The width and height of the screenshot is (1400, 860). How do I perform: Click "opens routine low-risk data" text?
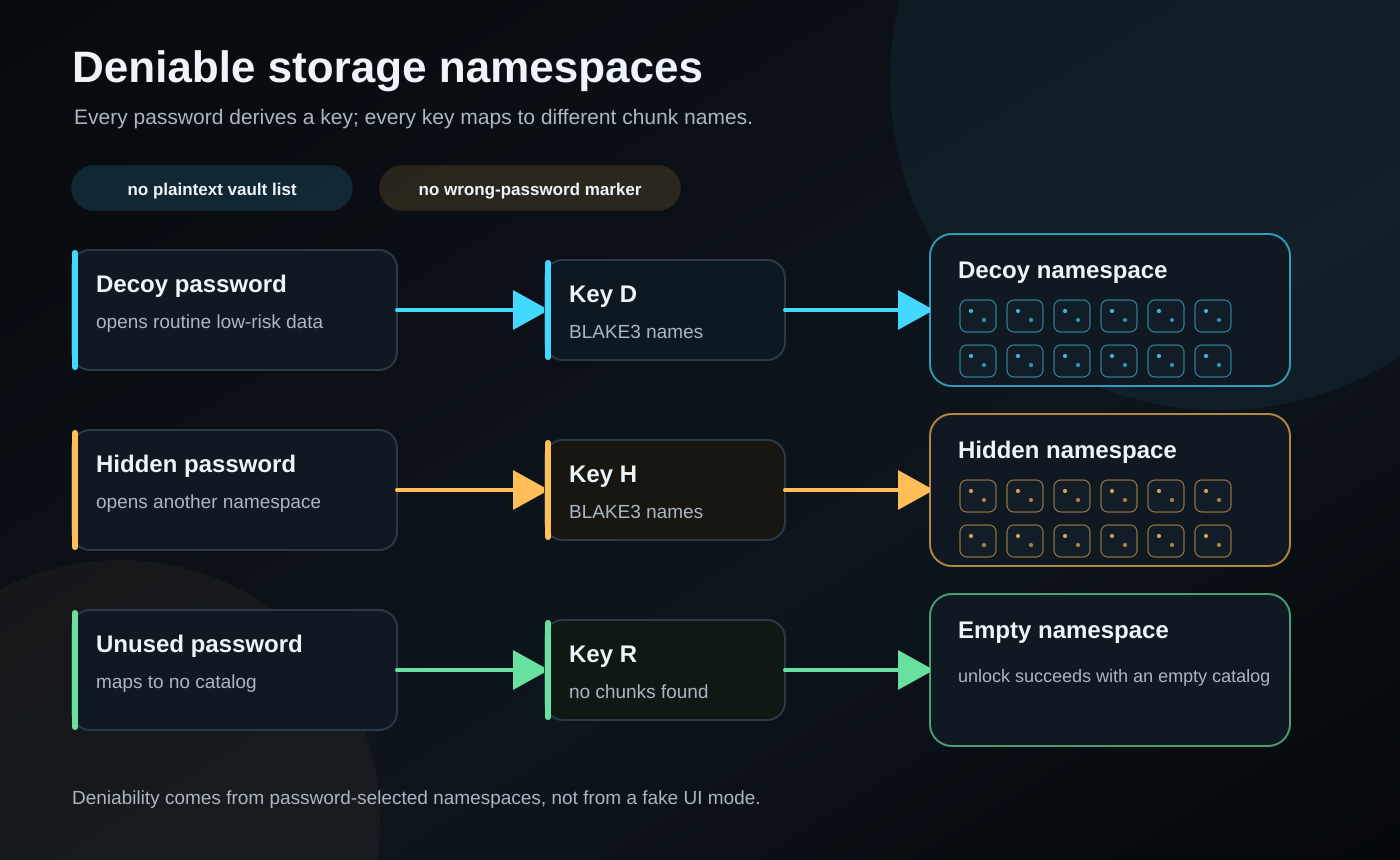tap(209, 322)
